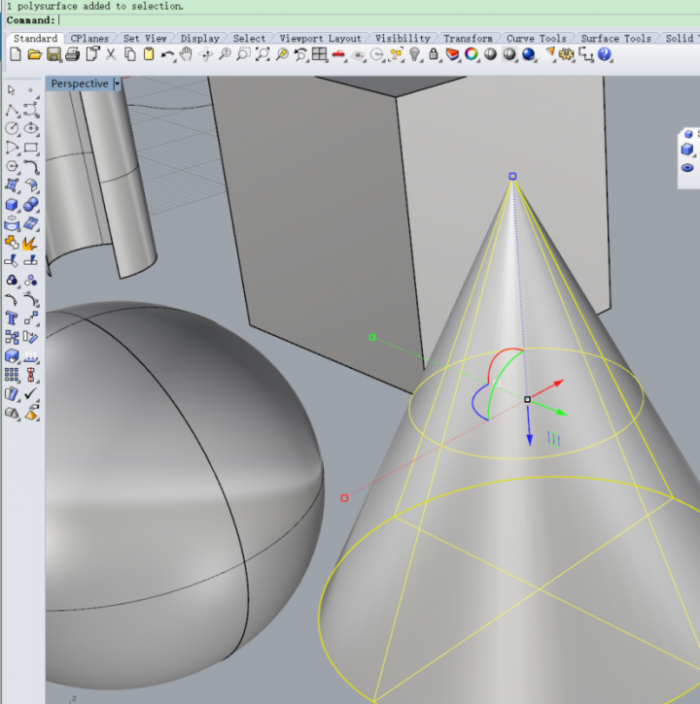Click the Perspective viewport title label
The image size is (700, 704).
click(79, 84)
